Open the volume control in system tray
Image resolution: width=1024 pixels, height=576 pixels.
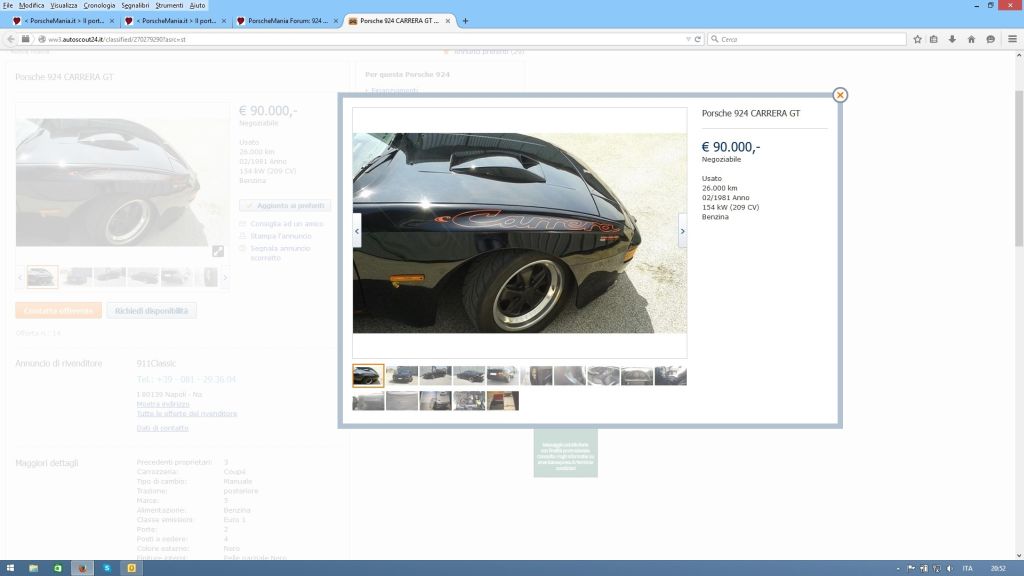pos(950,569)
